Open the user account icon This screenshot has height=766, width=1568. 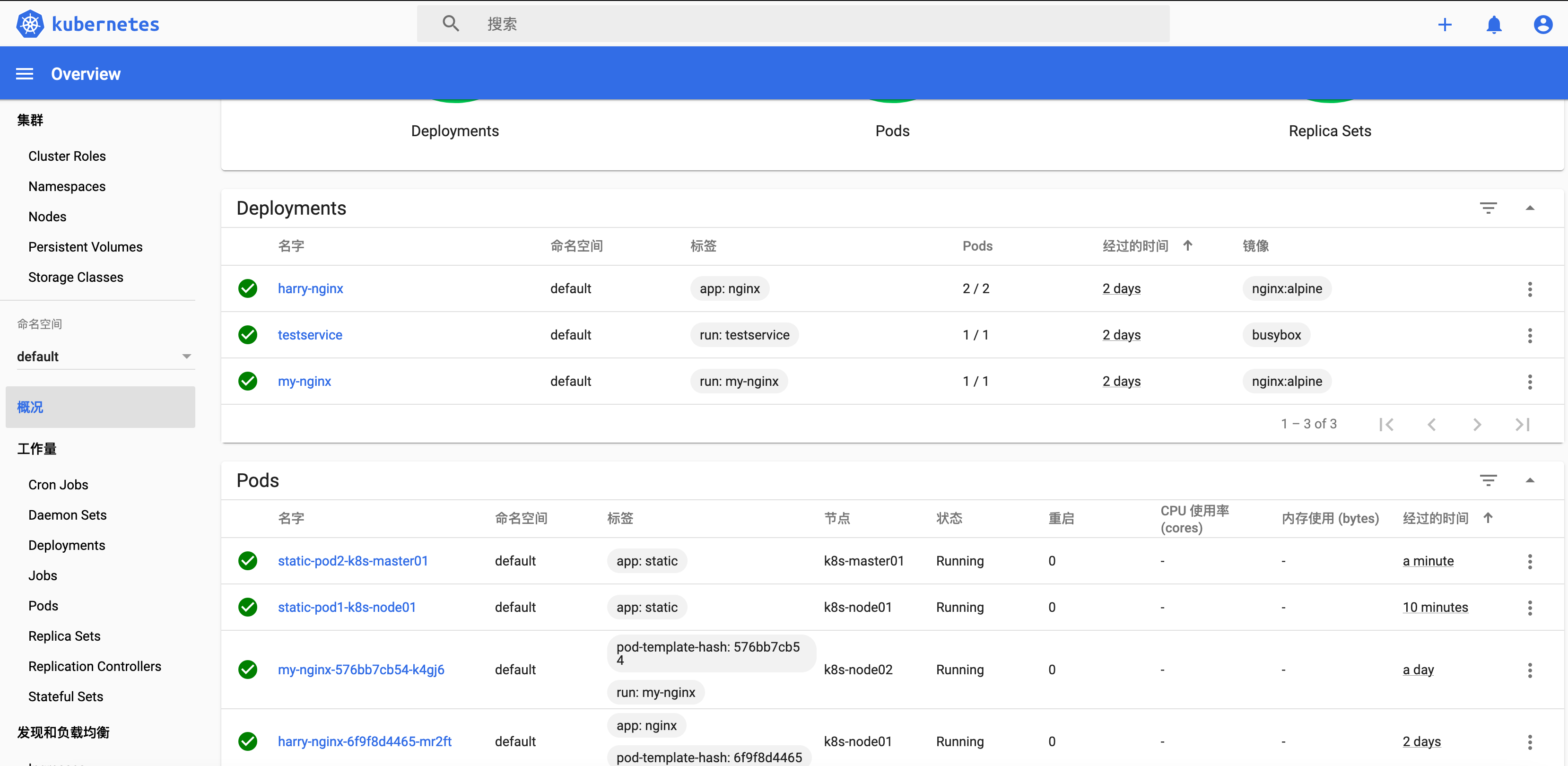(x=1543, y=25)
